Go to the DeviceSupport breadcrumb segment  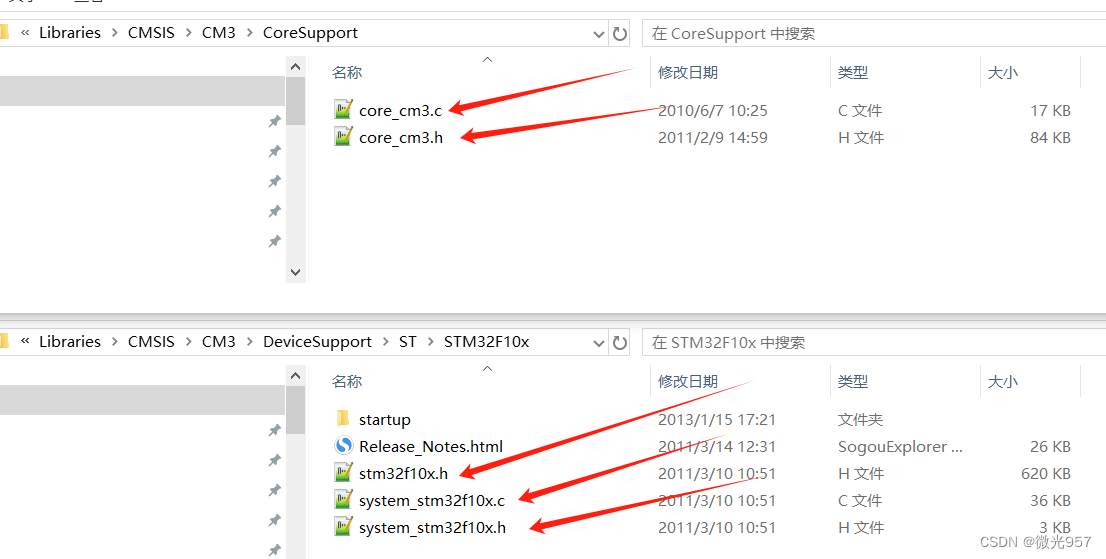click(x=317, y=342)
